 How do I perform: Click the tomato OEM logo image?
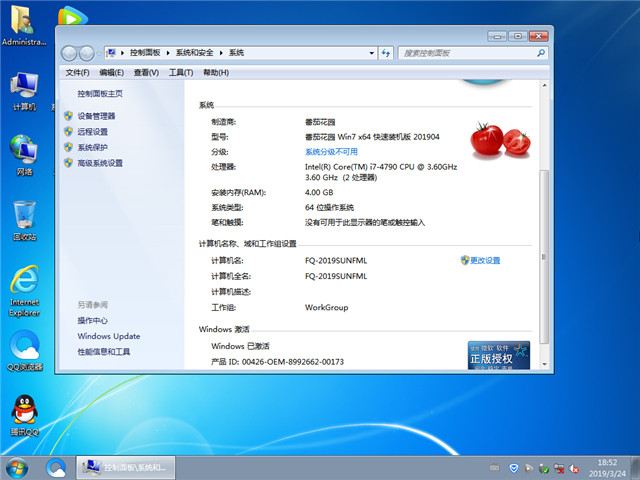pos(500,139)
